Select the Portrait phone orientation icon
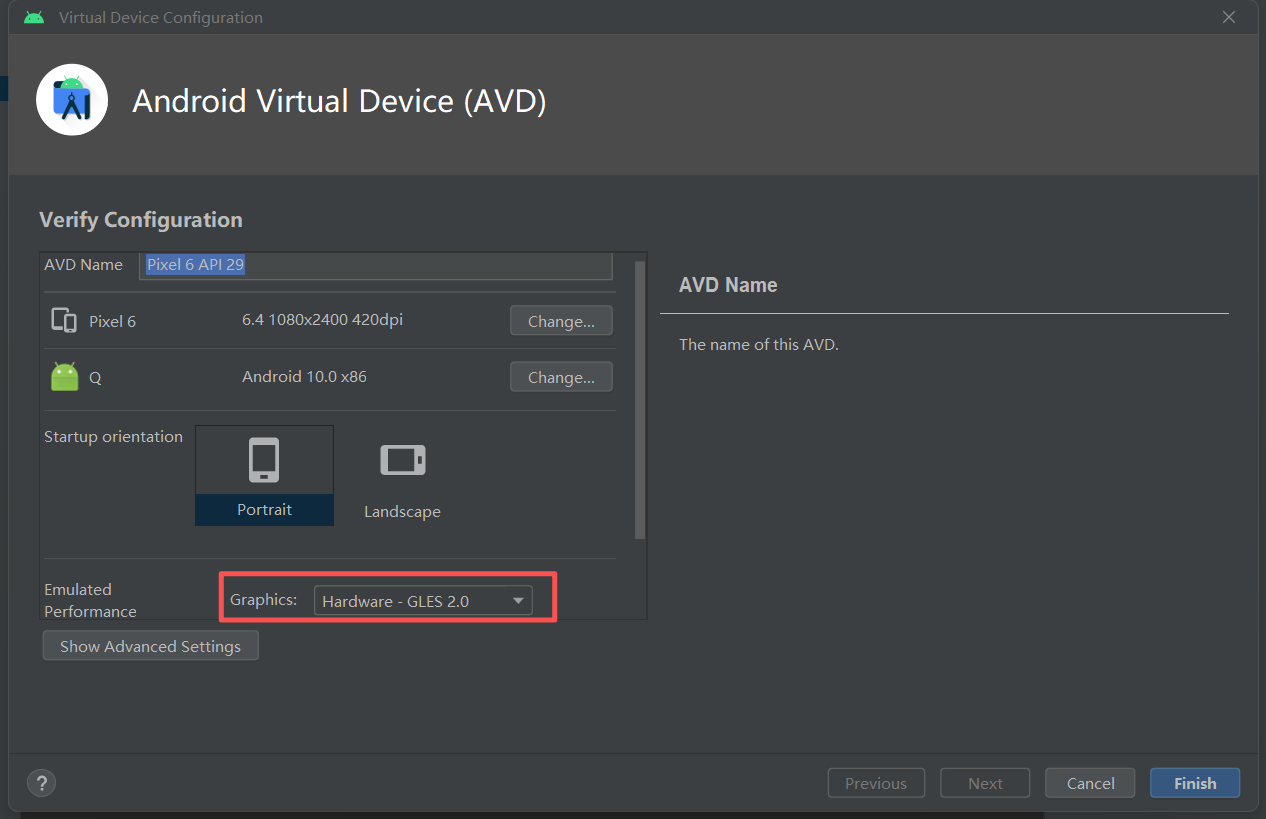 pyautogui.click(x=264, y=460)
